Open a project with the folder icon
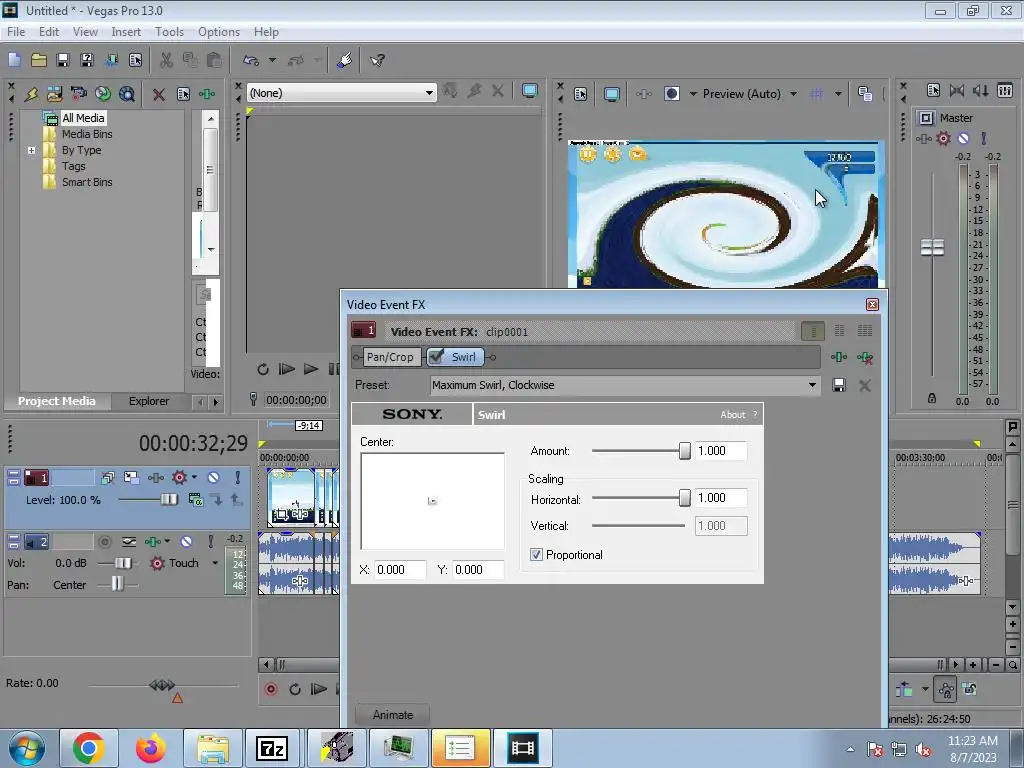 point(39,60)
